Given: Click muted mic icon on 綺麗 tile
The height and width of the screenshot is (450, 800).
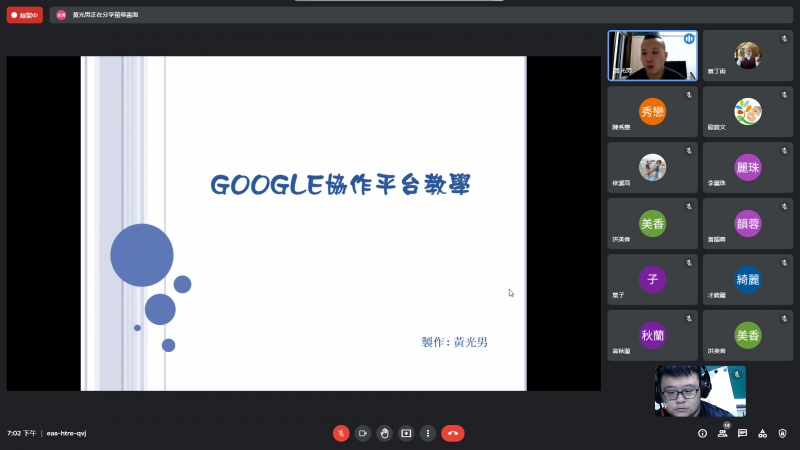Looking at the screenshot, I should point(784,263).
